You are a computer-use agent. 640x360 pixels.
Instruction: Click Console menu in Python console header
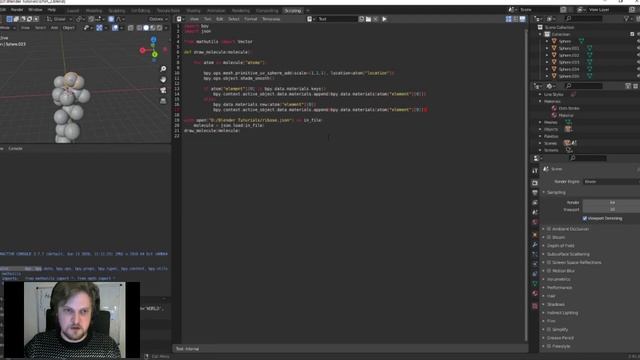pos(15,149)
